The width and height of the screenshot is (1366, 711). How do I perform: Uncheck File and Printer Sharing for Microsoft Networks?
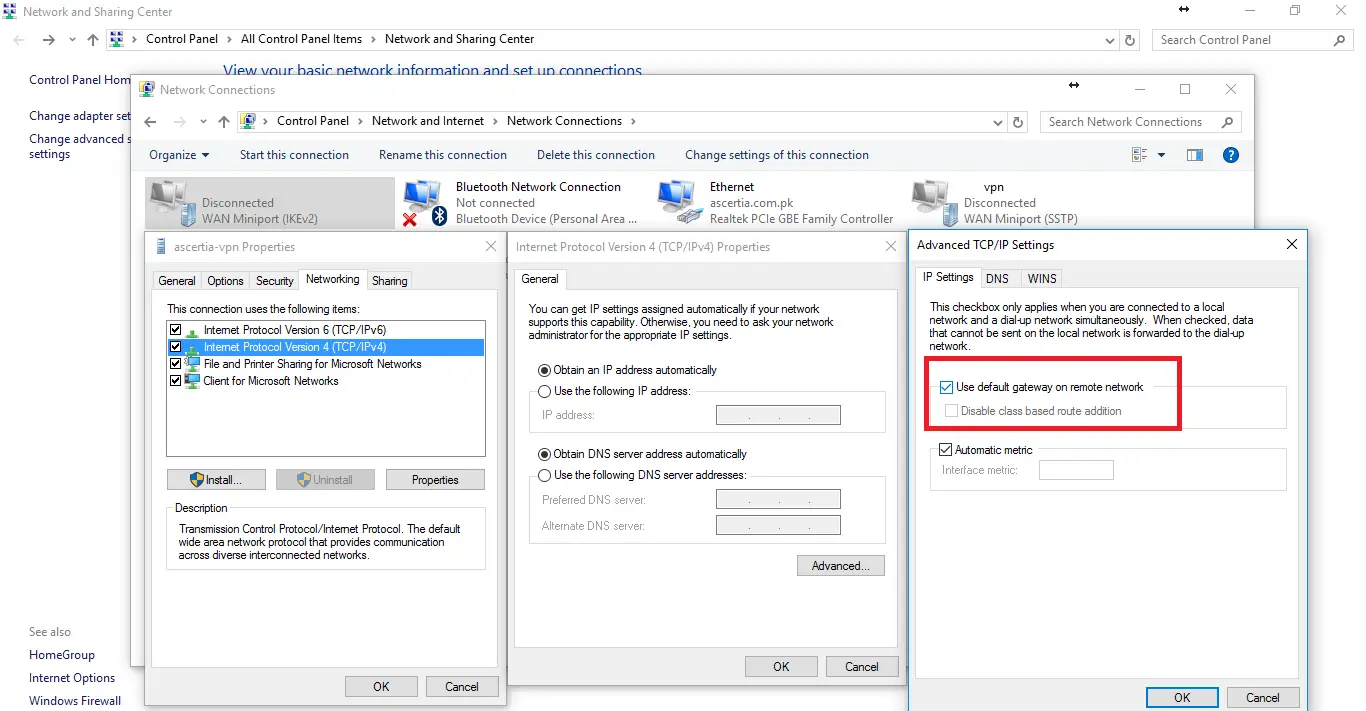(x=176, y=364)
